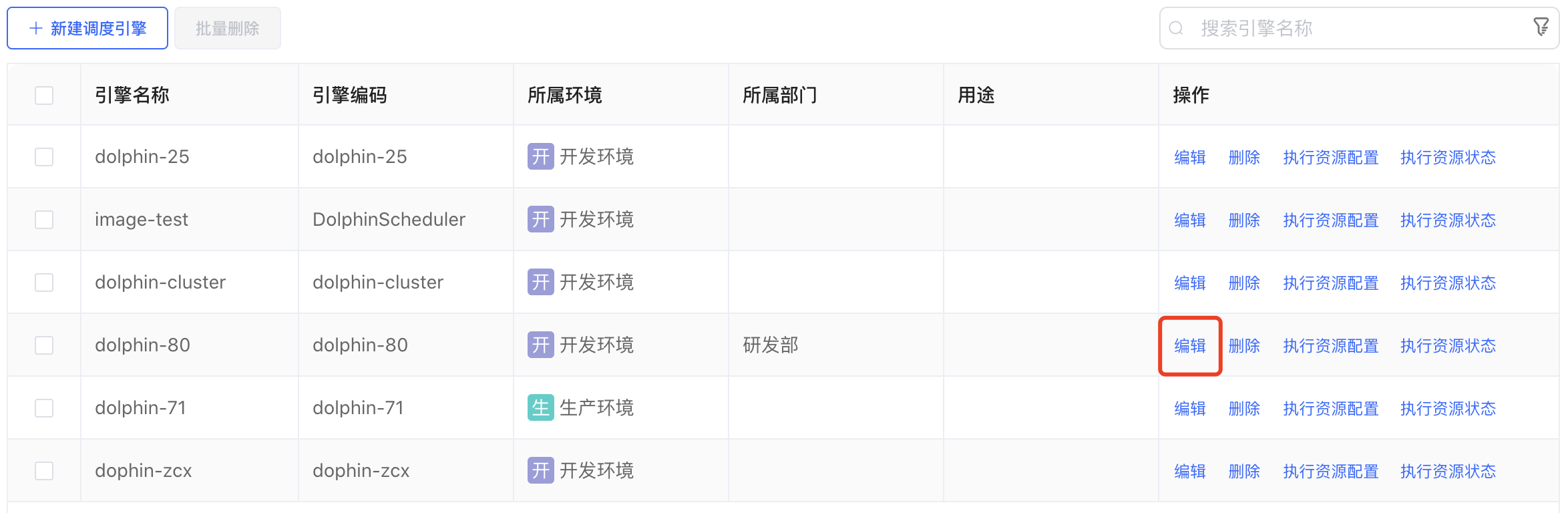This screenshot has height=513, width=1568.
Task: Click the green 生 badge for dolphin-71
Action: pos(540,407)
